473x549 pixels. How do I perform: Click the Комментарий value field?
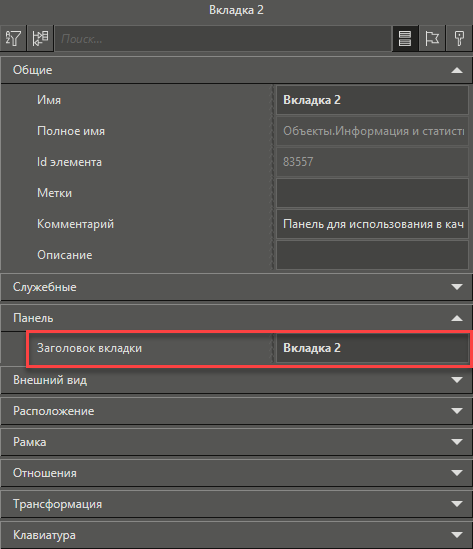(372, 224)
